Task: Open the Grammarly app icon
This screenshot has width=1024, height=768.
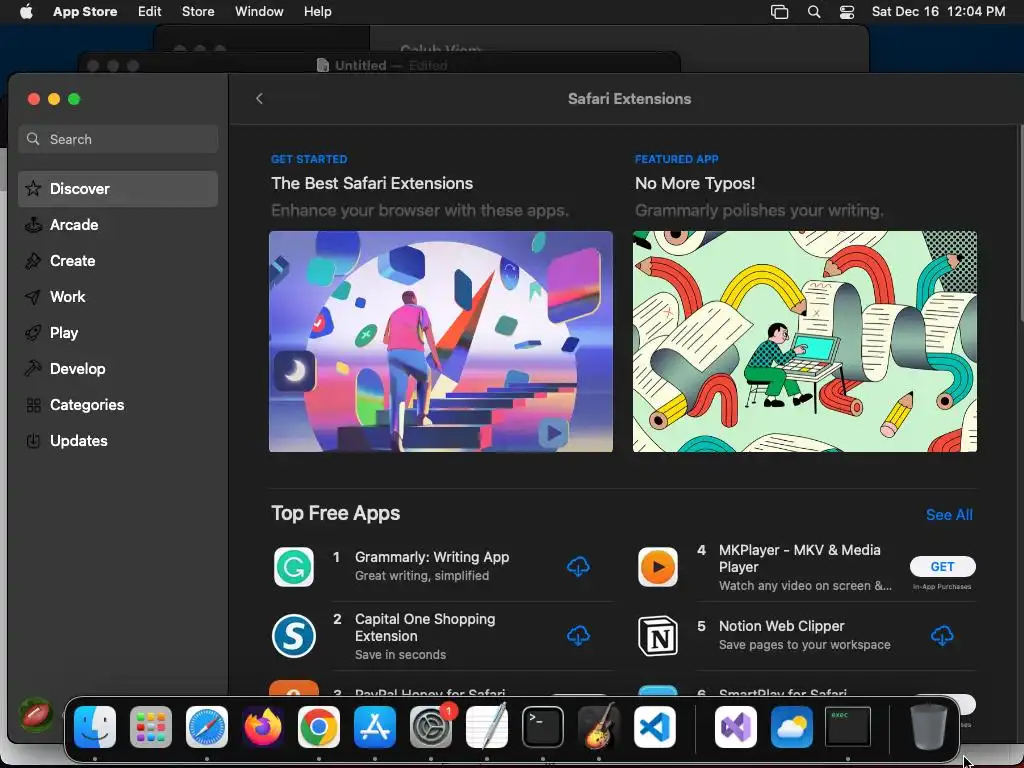Action: coord(294,567)
